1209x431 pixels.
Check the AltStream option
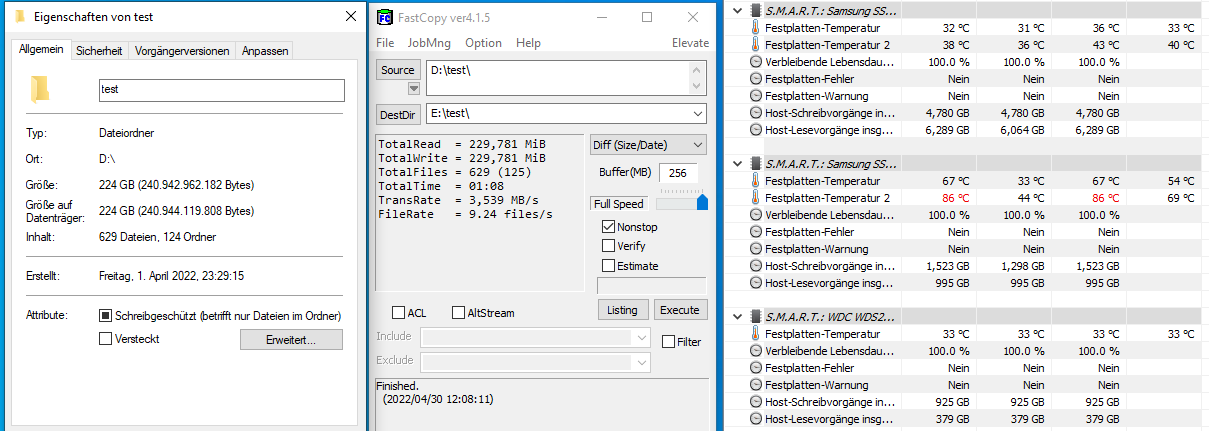[459, 313]
